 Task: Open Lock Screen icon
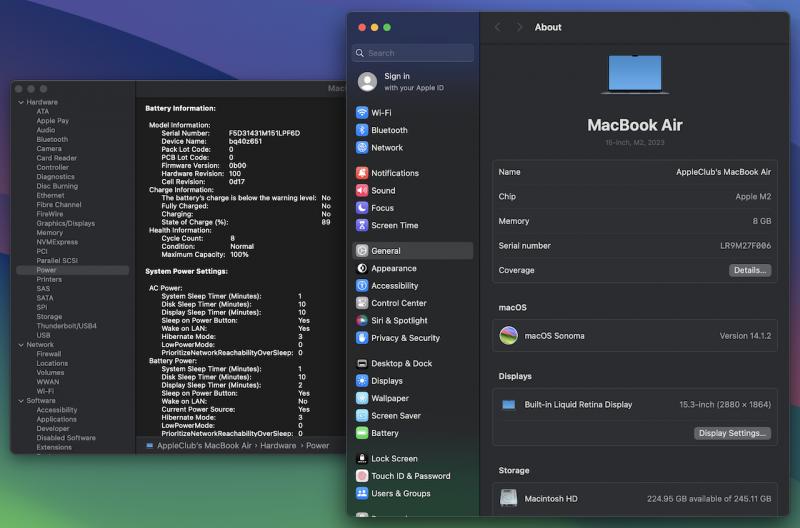(x=362, y=458)
